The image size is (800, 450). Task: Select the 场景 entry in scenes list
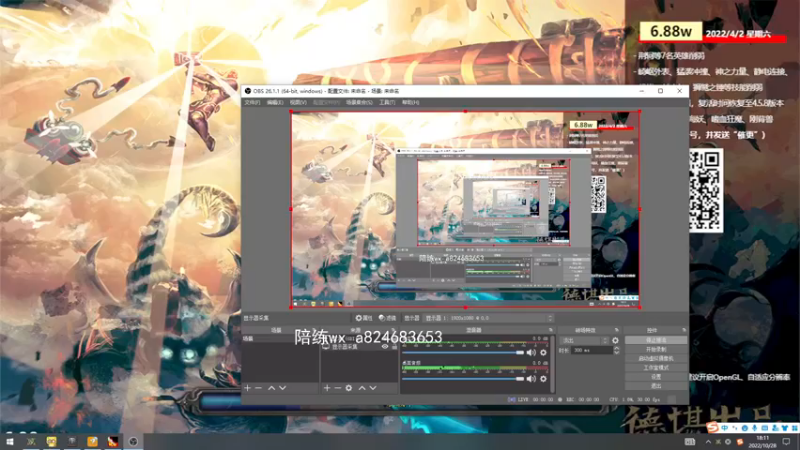coord(280,339)
